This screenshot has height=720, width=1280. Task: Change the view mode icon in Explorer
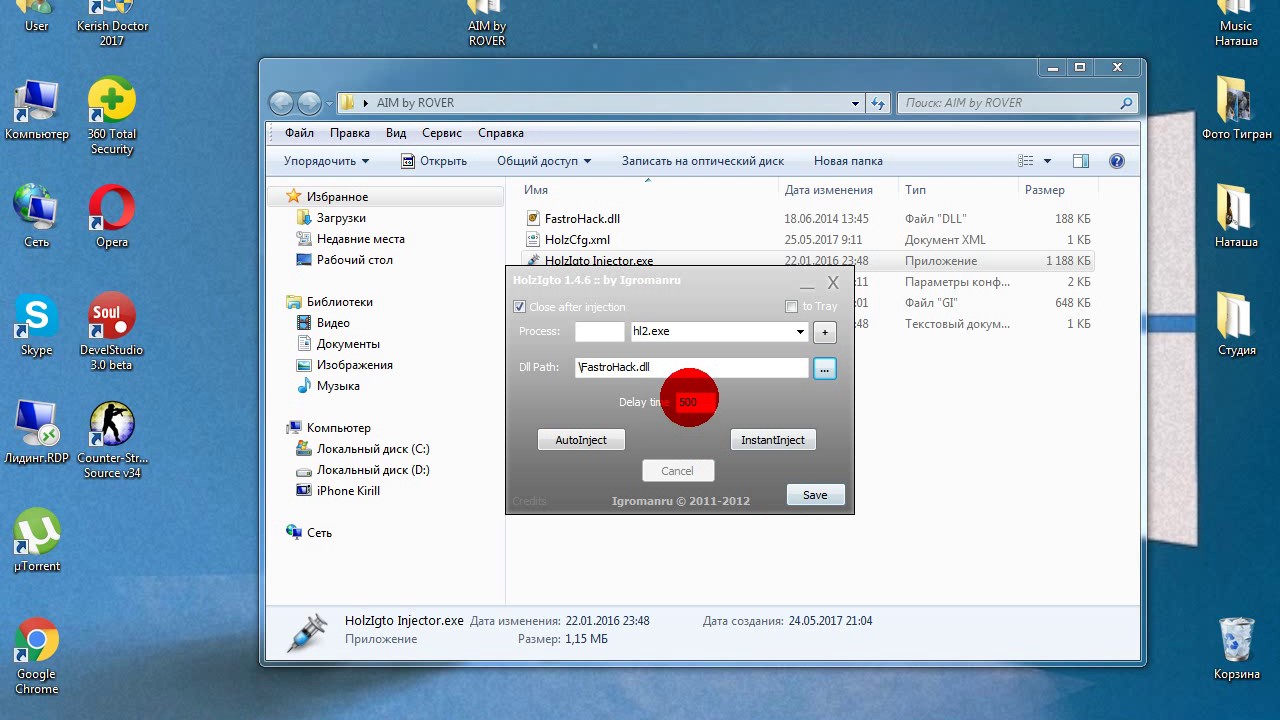pyautogui.click(x=1025, y=161)
